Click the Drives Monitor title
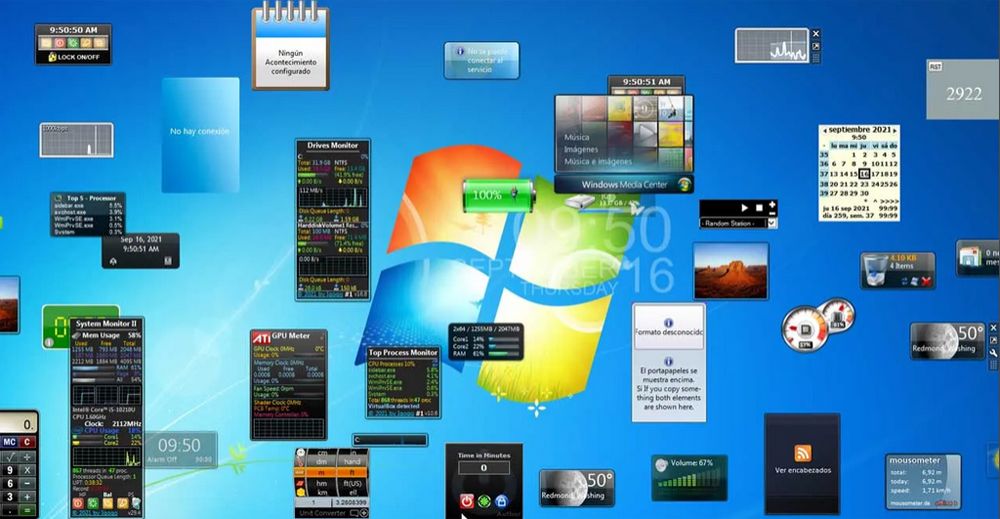Screen dimensions: 1000x519 pos(332,145)
